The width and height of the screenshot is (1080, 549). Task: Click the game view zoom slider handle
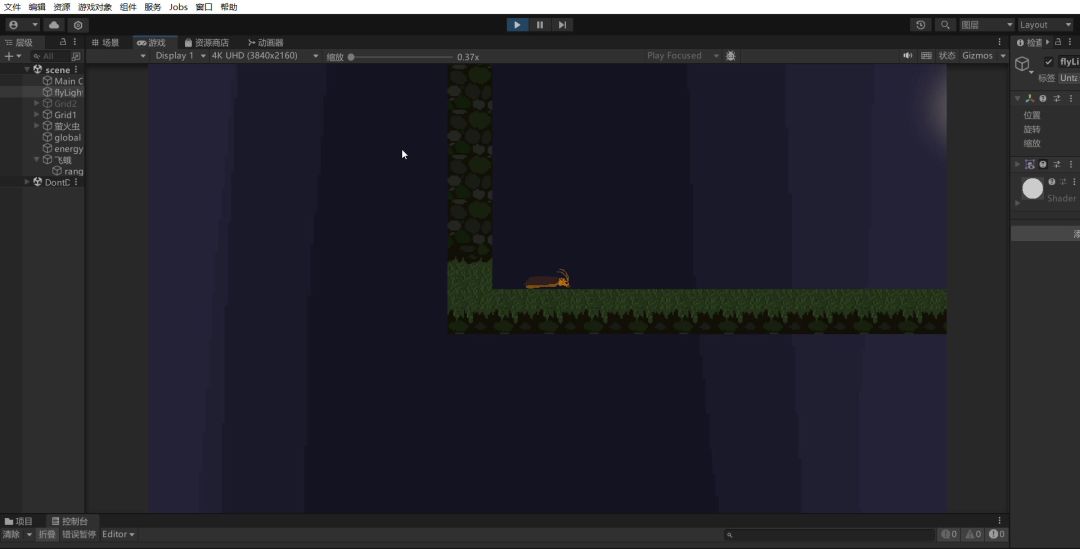click(x=351, y=57)
